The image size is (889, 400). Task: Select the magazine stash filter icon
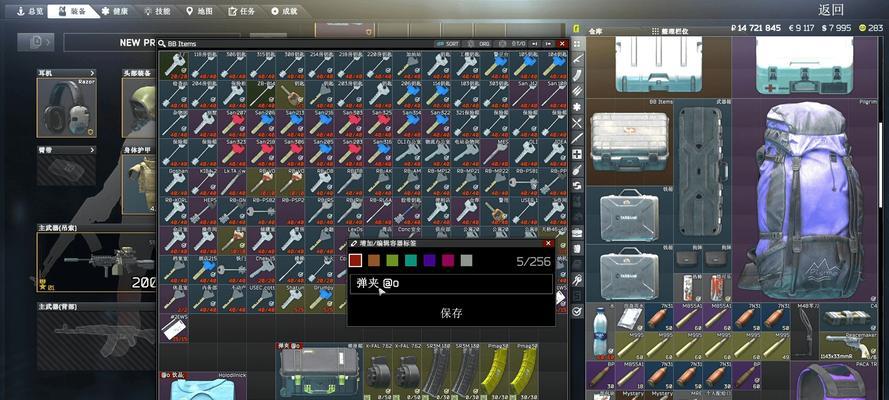coord(577,75)
